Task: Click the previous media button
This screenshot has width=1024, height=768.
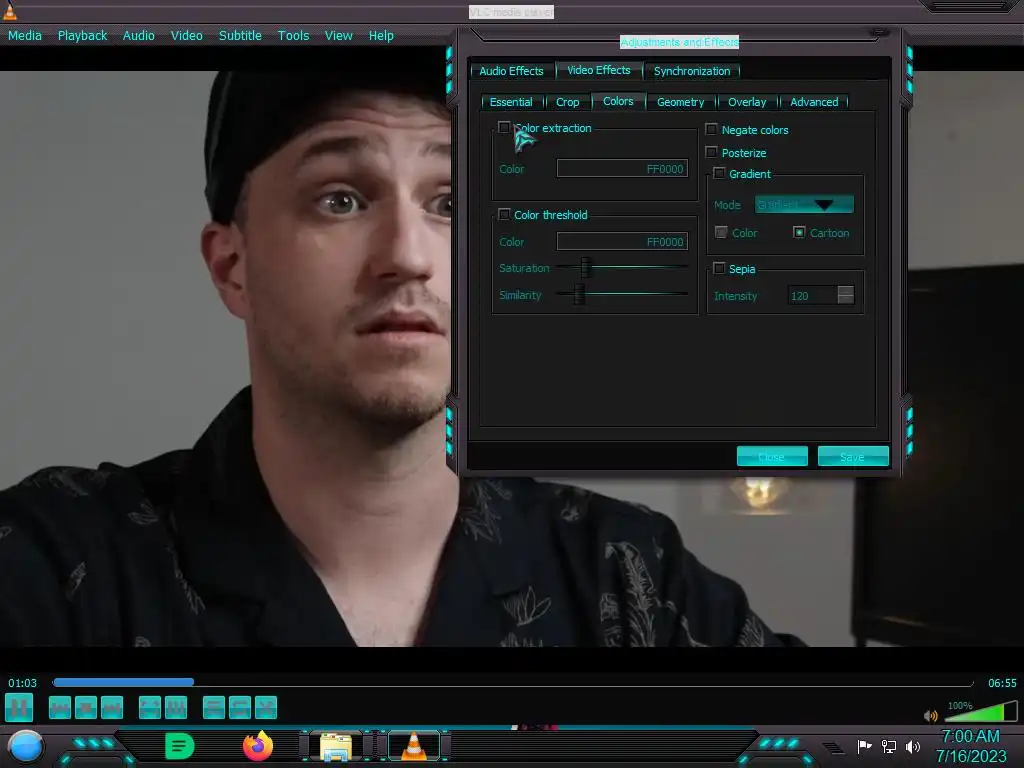Action: 60,708
